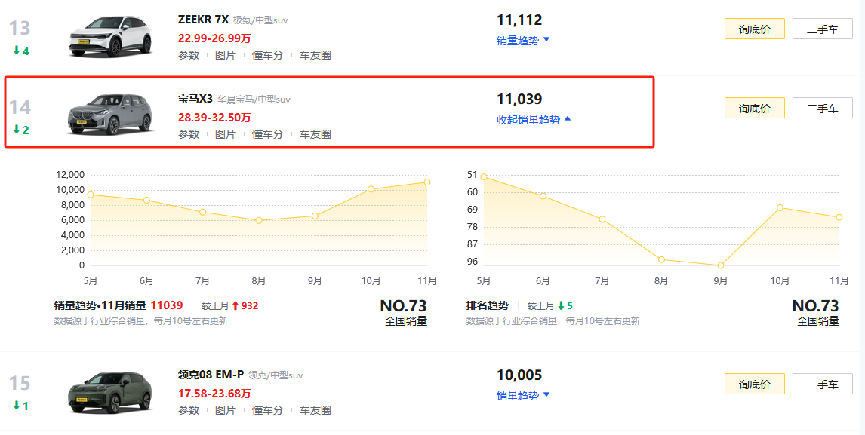Click the sales figure 10,005
Image resolution: width=865 pixels, height=435 pixels.
point(519,375)
